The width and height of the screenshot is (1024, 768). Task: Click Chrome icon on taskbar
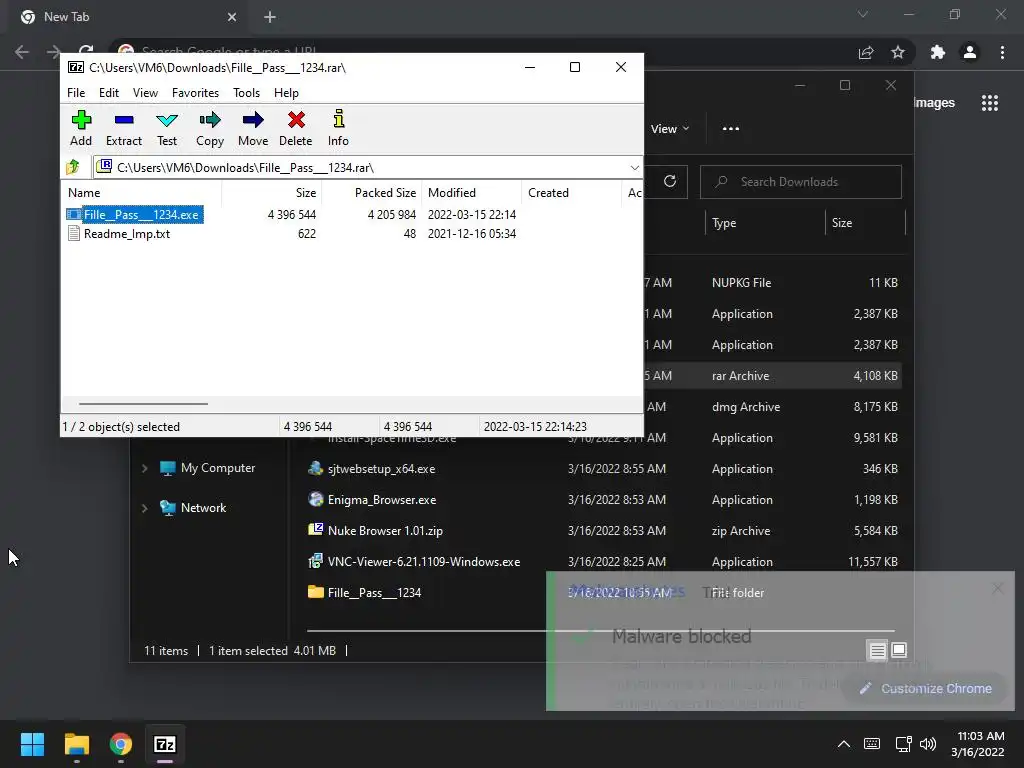pos(121,744)
